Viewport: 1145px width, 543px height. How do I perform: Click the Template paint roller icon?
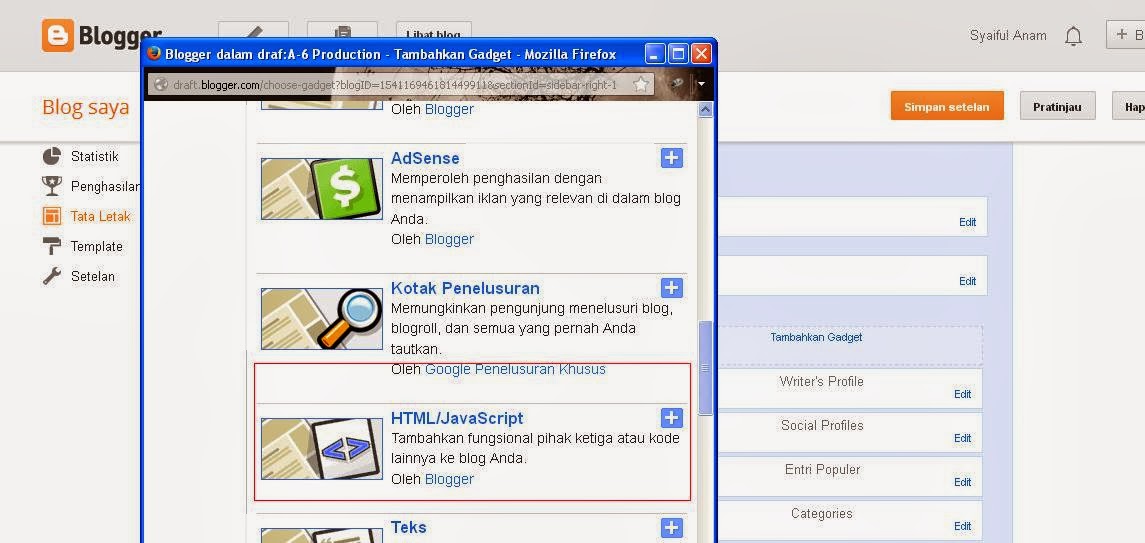click(52, 246)
